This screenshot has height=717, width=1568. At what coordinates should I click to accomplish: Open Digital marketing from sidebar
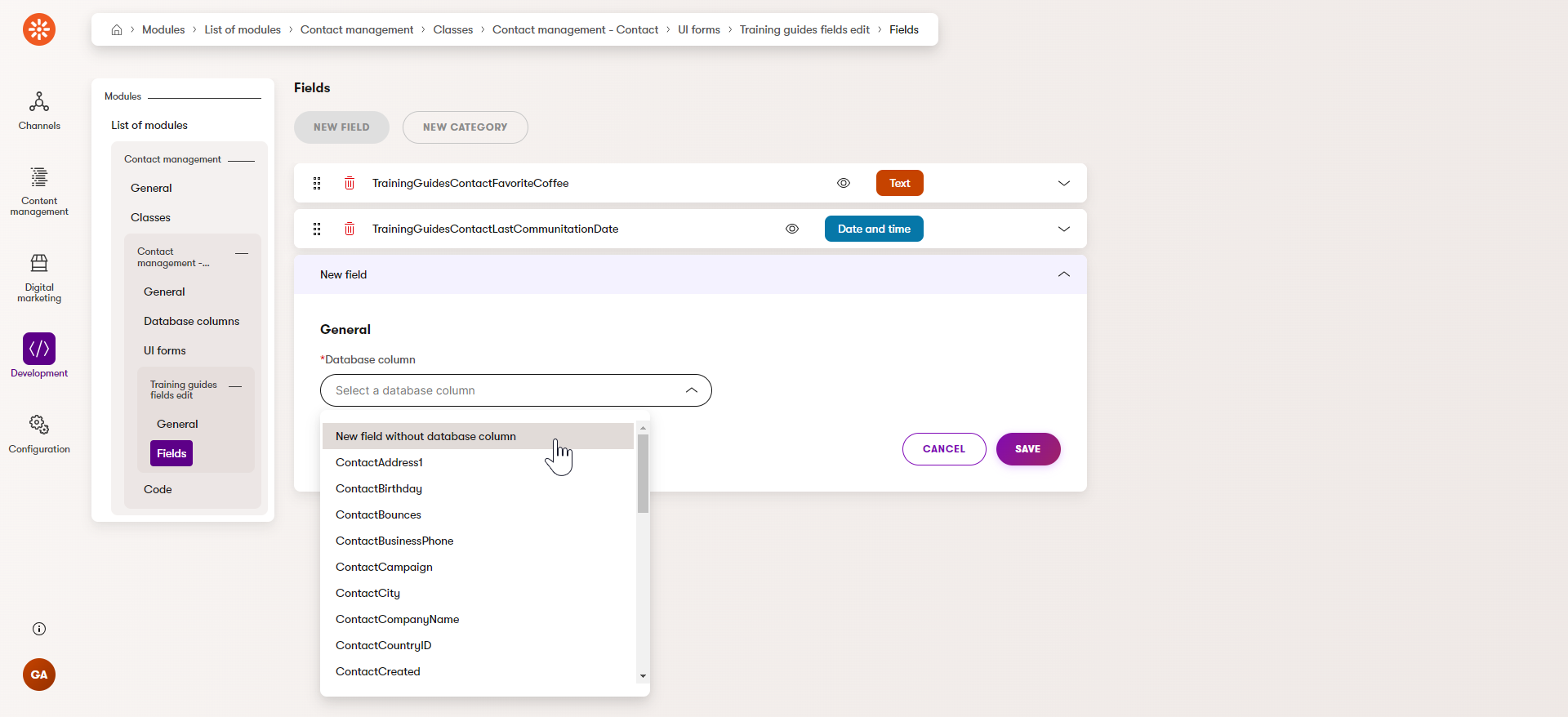(x=39, y=278)
